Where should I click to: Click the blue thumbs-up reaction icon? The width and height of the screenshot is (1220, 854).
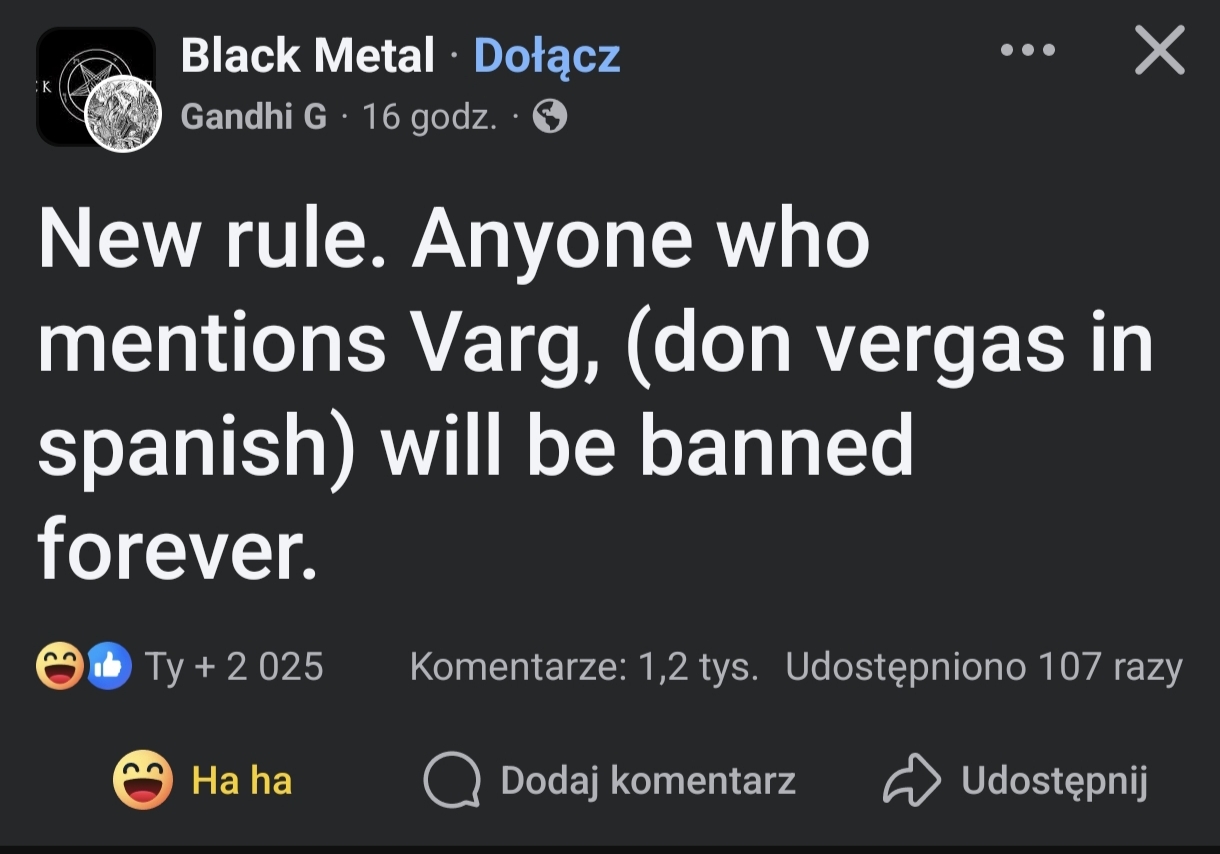[x=109, y=667]
